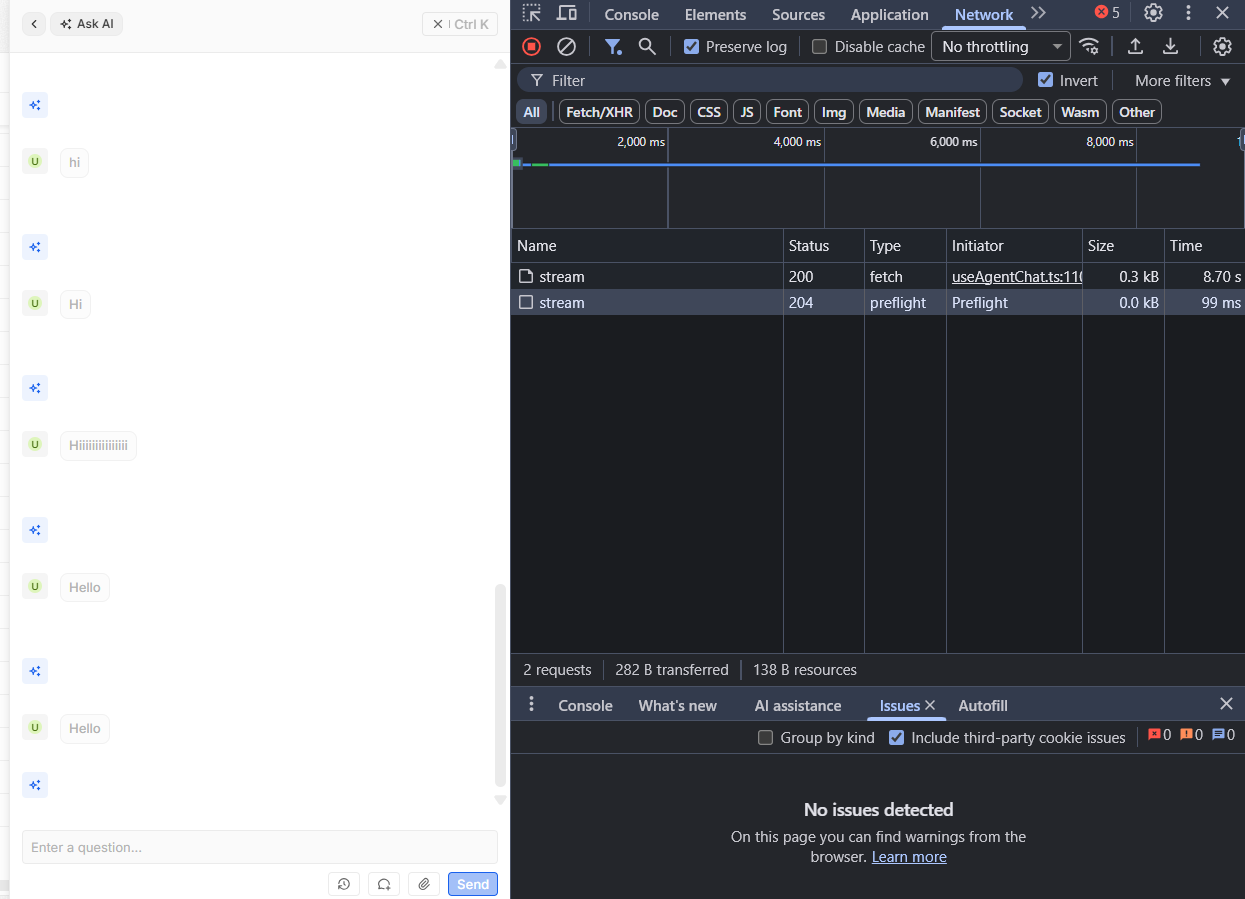Open drawer three-dot menu
This screenshot has width=1245, height=899.
point(532,704)
